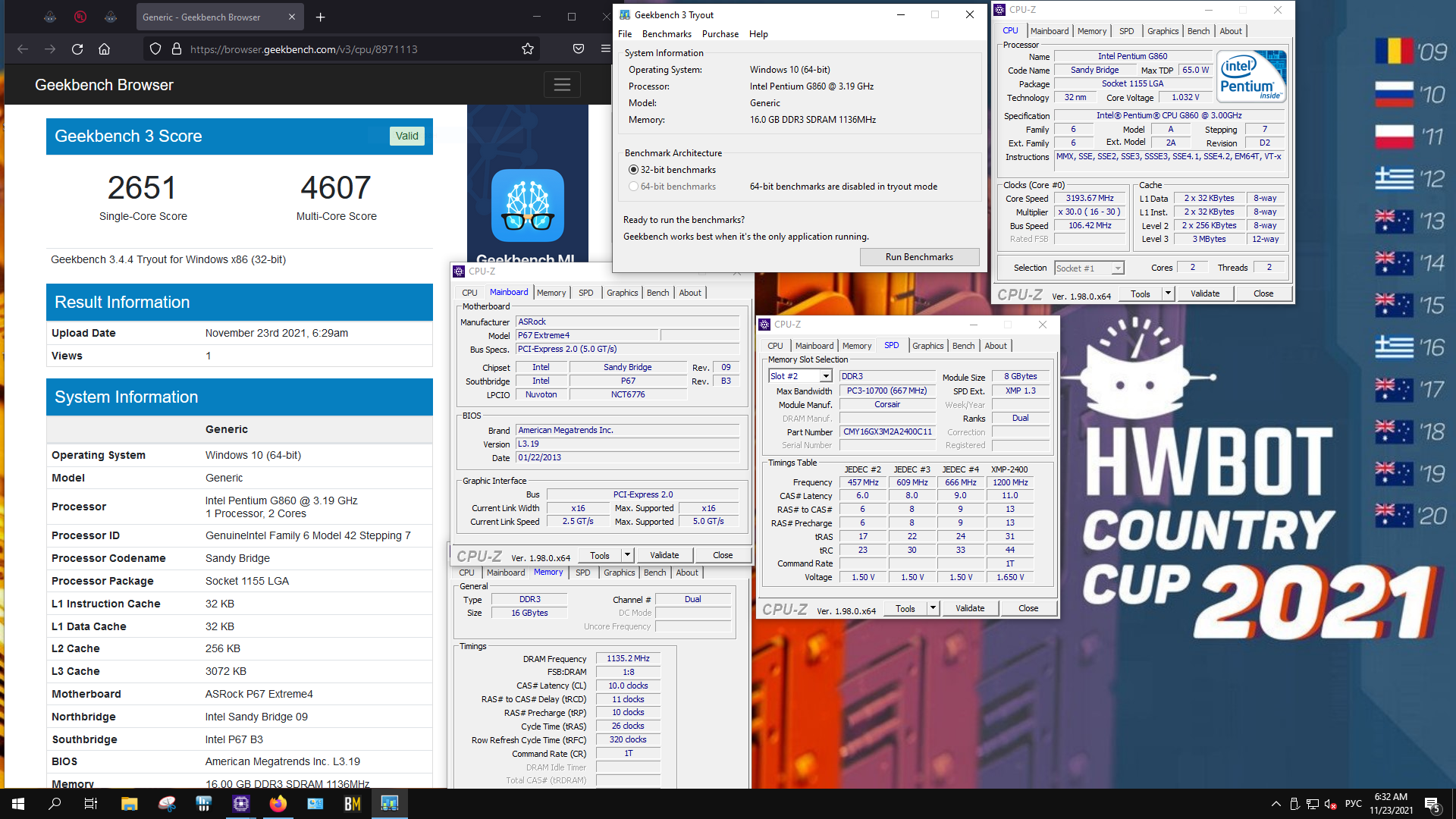Click the shield tracking protection icon
This screenshot has width=1456, height=819.
point(155,49)
